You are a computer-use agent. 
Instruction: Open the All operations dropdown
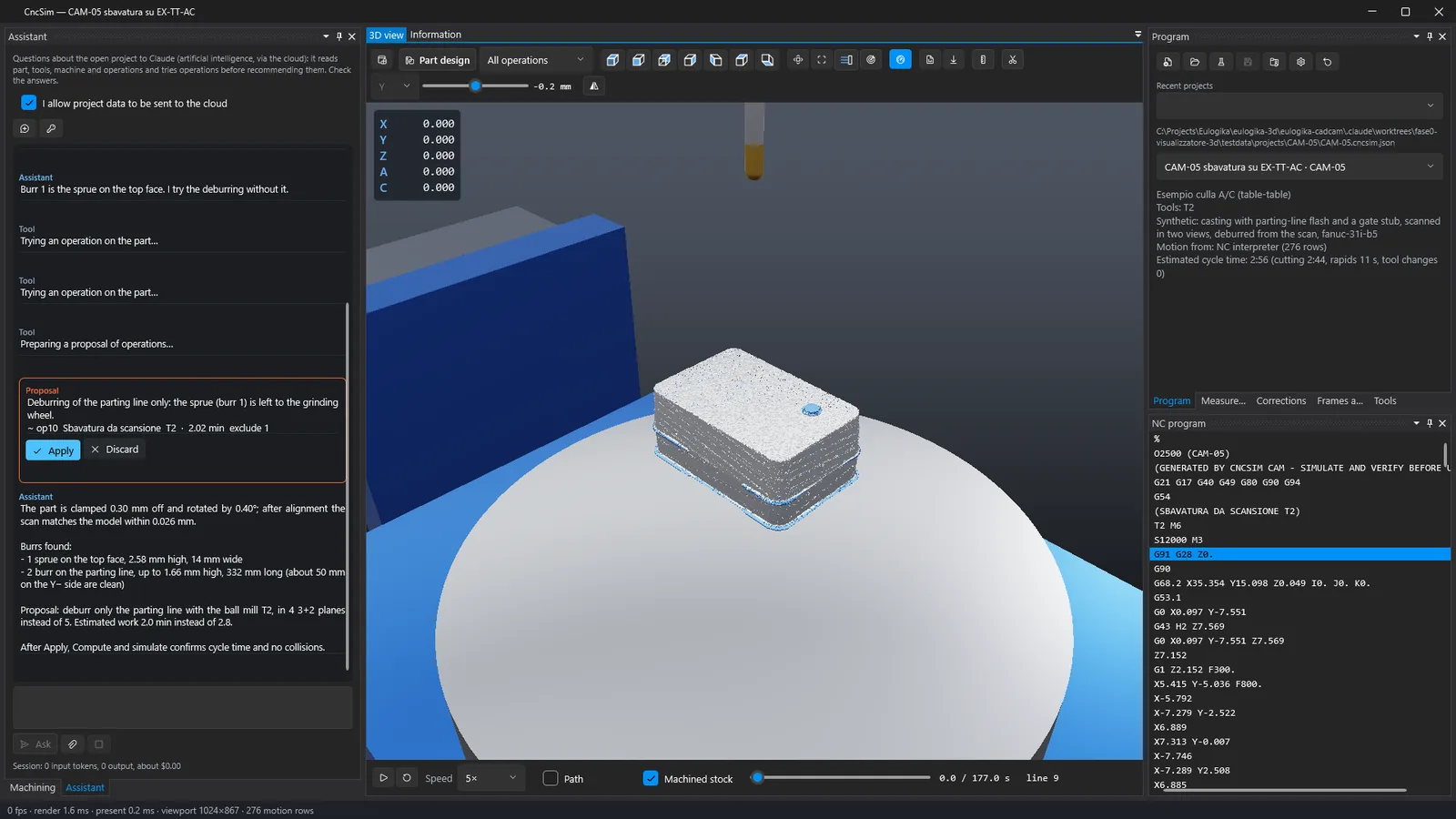tap(536, 60)
